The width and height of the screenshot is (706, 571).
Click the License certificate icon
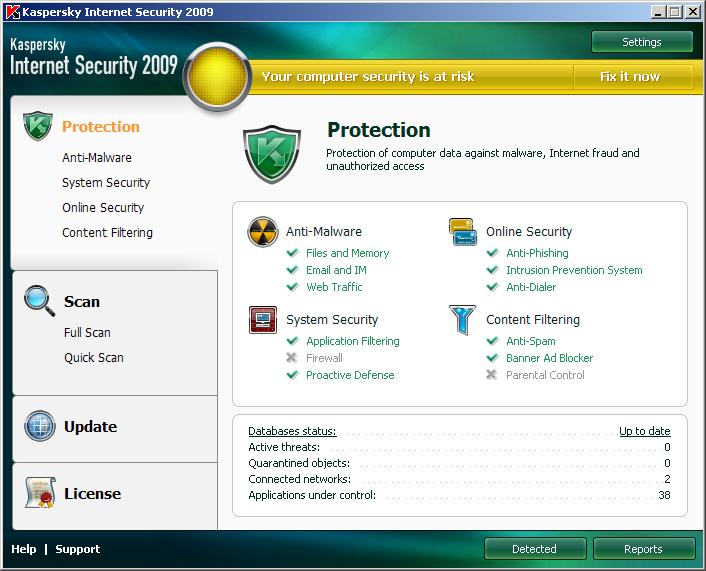(x=39, y=493)
